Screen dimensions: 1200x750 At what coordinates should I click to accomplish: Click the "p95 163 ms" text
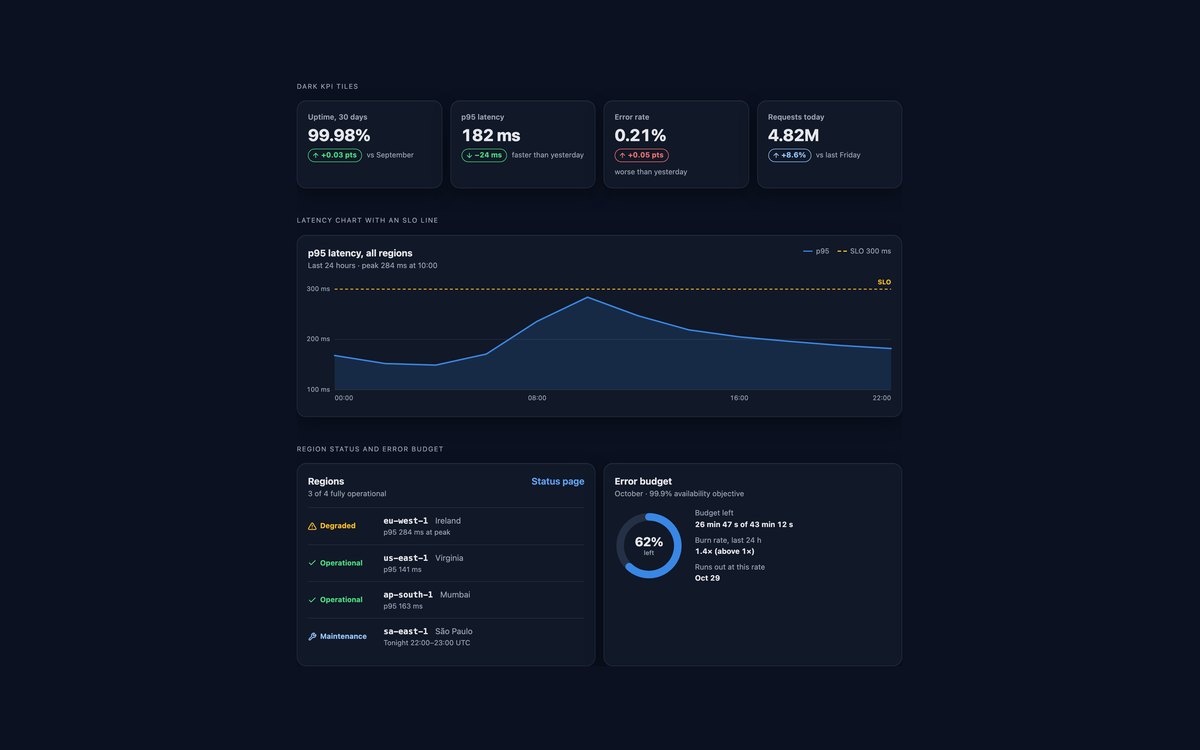click(x=403, y=606)
